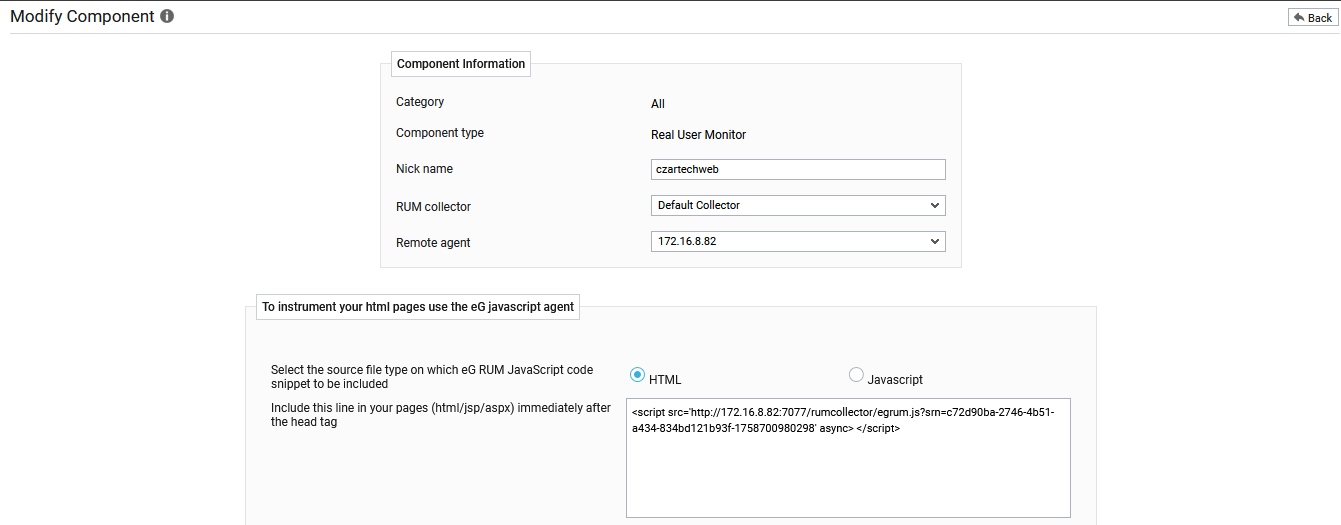This screenshot has width=1341, height=525.
Task: Click the Nick name label
Action: (424, 169)
